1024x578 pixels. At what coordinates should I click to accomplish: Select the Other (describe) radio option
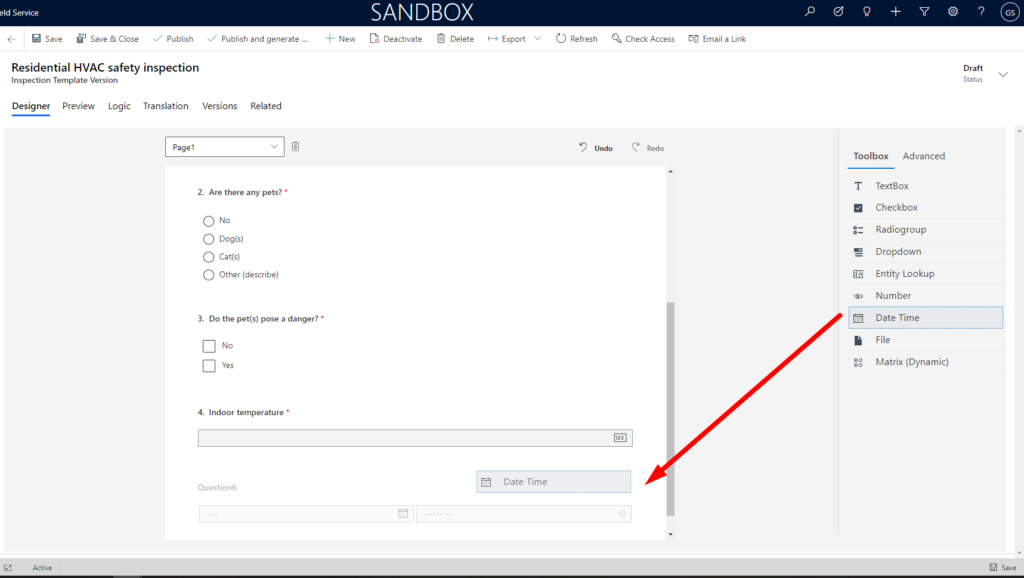coord(208,274)
